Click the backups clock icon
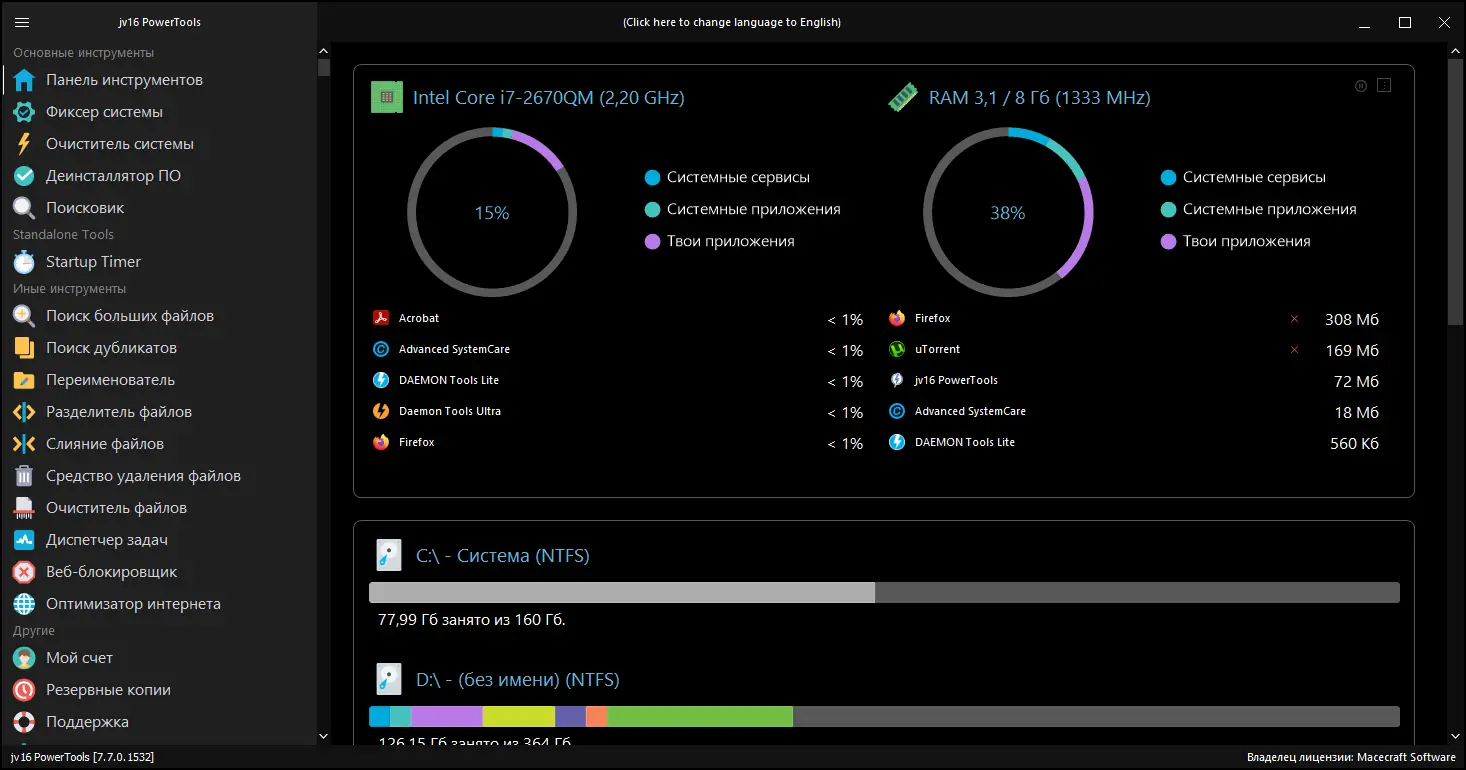This screenshot has height=770, width=1466. 24,690
